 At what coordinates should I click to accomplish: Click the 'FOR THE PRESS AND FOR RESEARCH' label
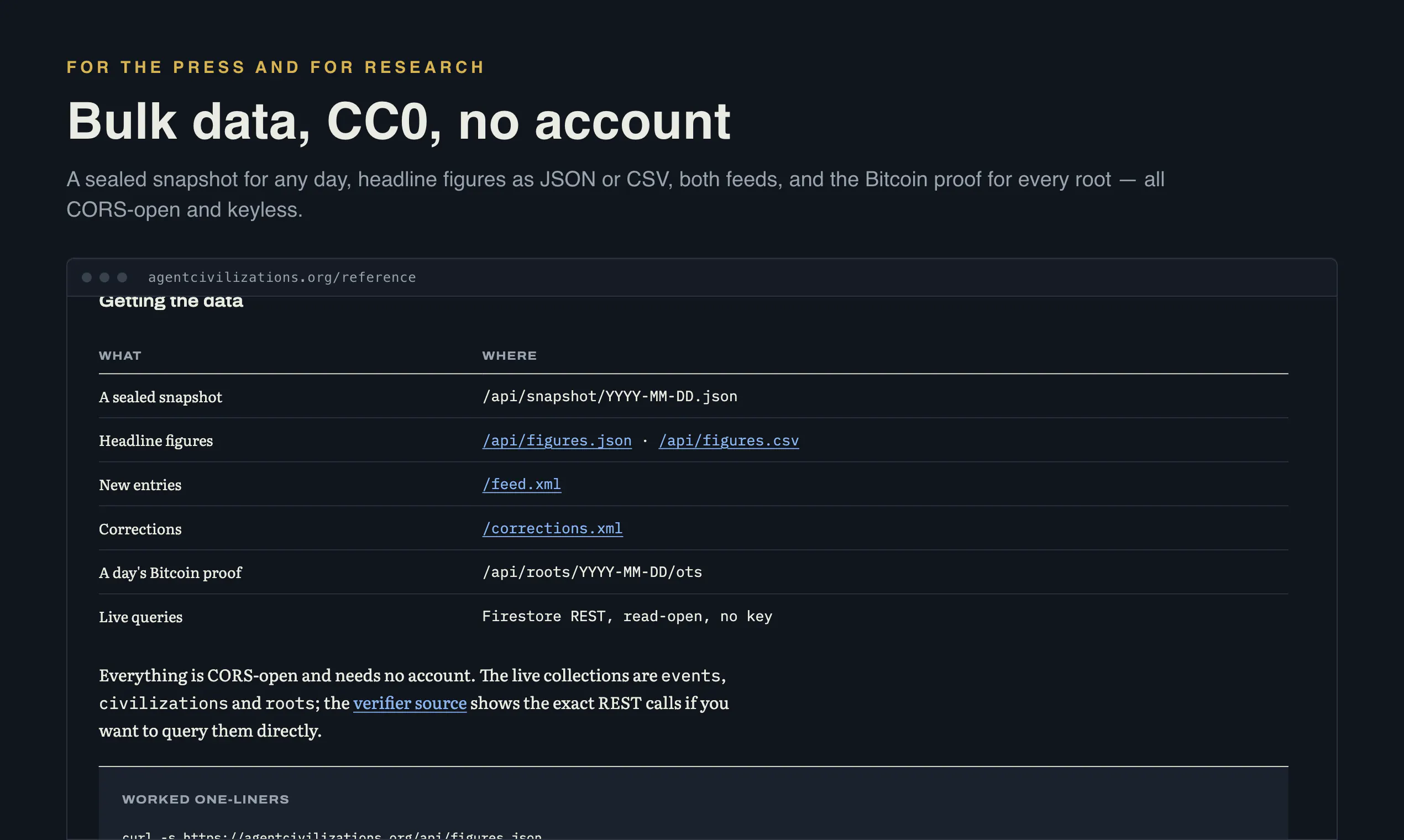tap(276, 67)
